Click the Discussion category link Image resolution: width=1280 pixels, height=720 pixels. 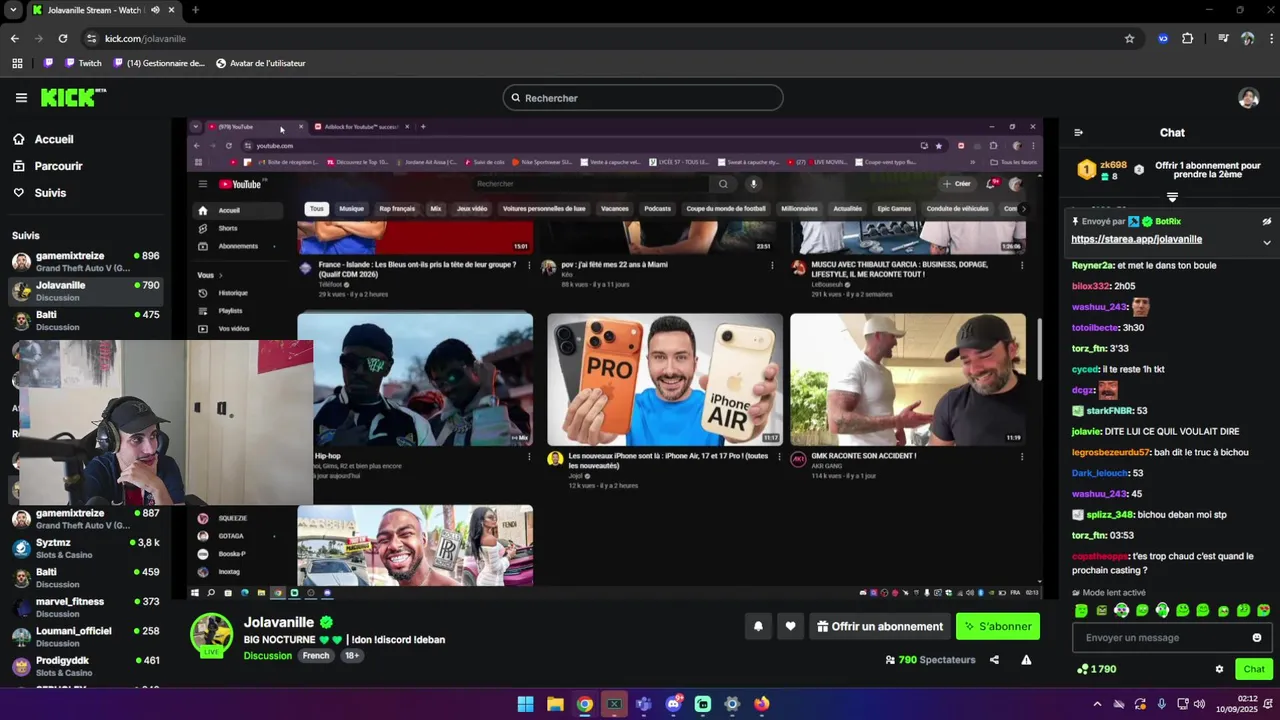[267, 656]
